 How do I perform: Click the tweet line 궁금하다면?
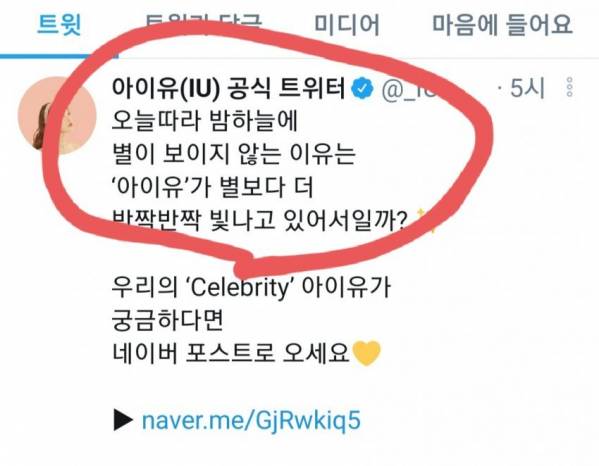(x=167, y=320)
